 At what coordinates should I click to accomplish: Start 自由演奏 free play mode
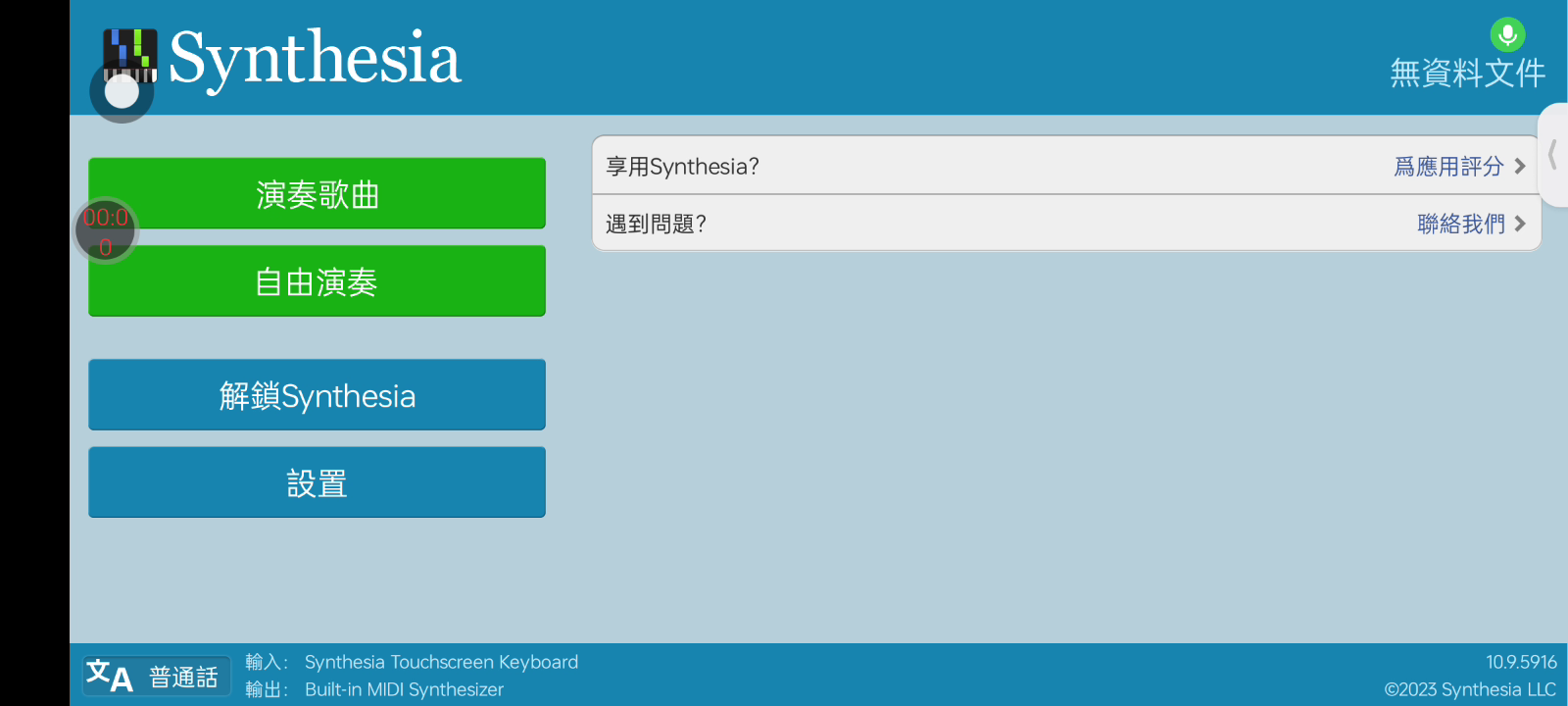[x=317, y=281]
